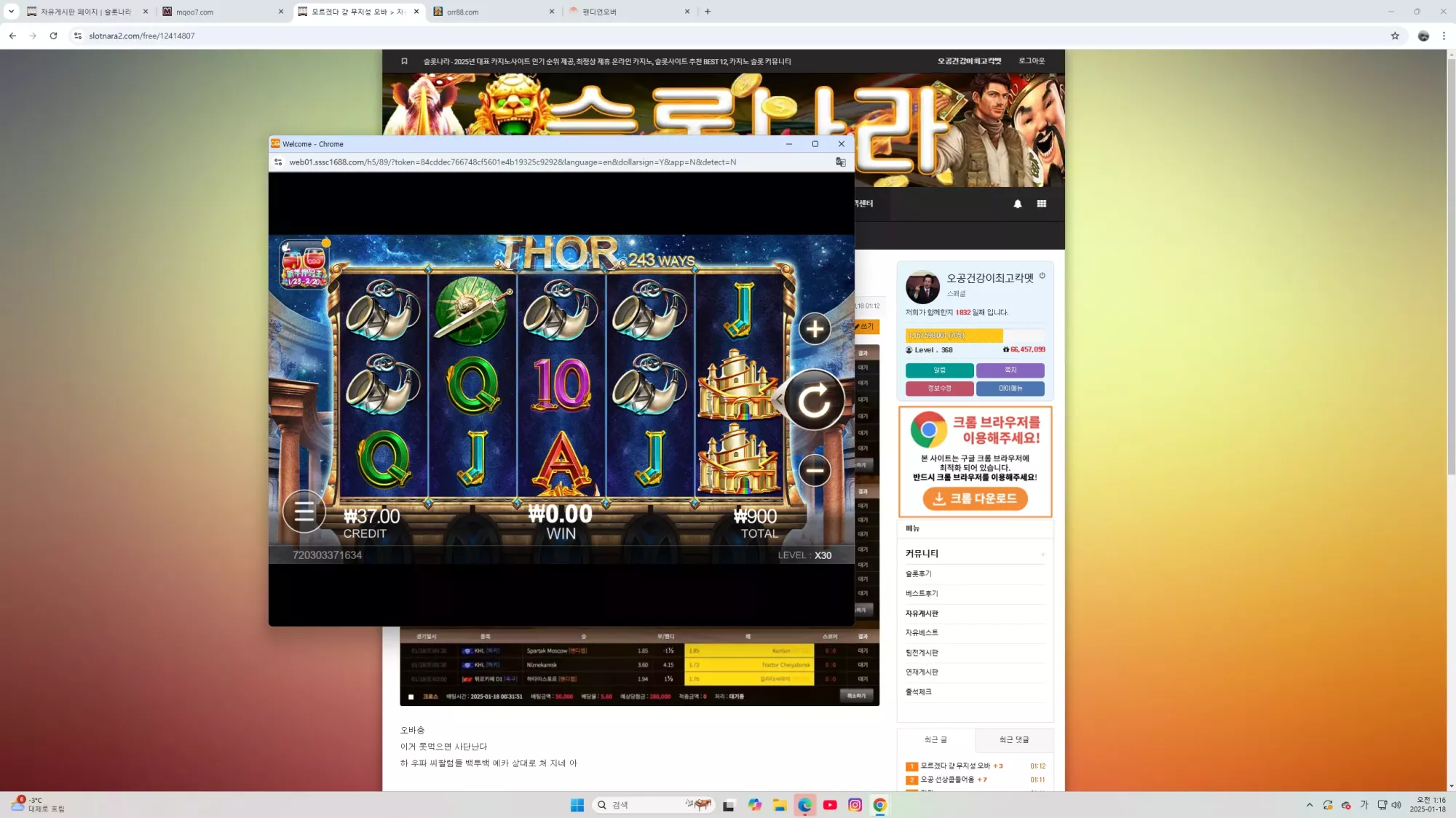Click the bookmark icon in site header

pyautogui.click(x=404, y=61)
